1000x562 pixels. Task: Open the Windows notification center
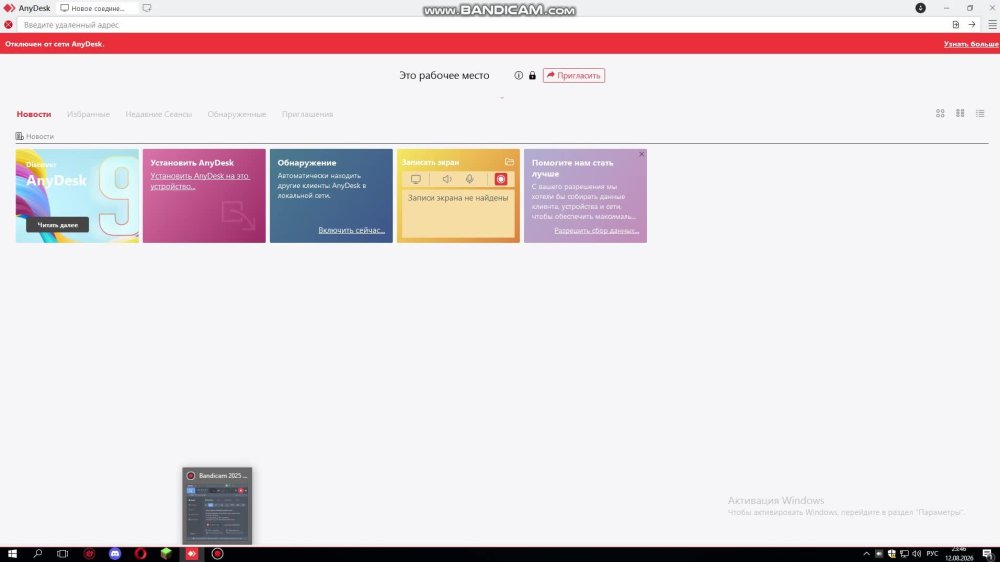[987, 554]
